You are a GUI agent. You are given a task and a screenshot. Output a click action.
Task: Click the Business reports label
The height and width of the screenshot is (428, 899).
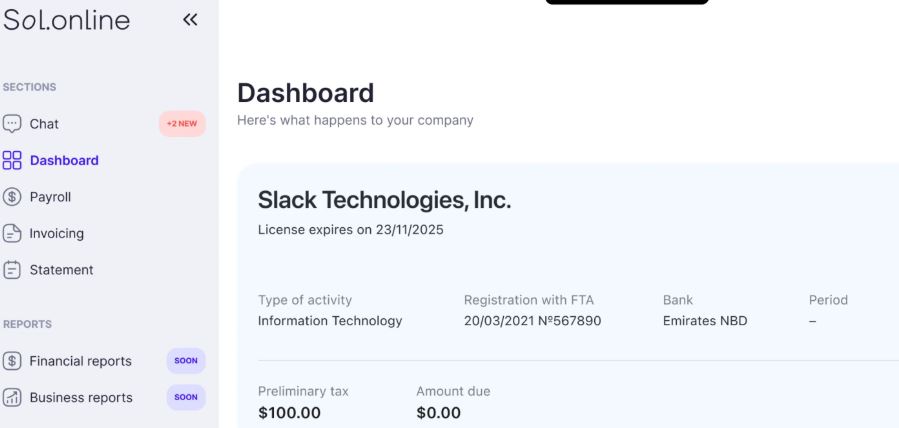(81, 398)
